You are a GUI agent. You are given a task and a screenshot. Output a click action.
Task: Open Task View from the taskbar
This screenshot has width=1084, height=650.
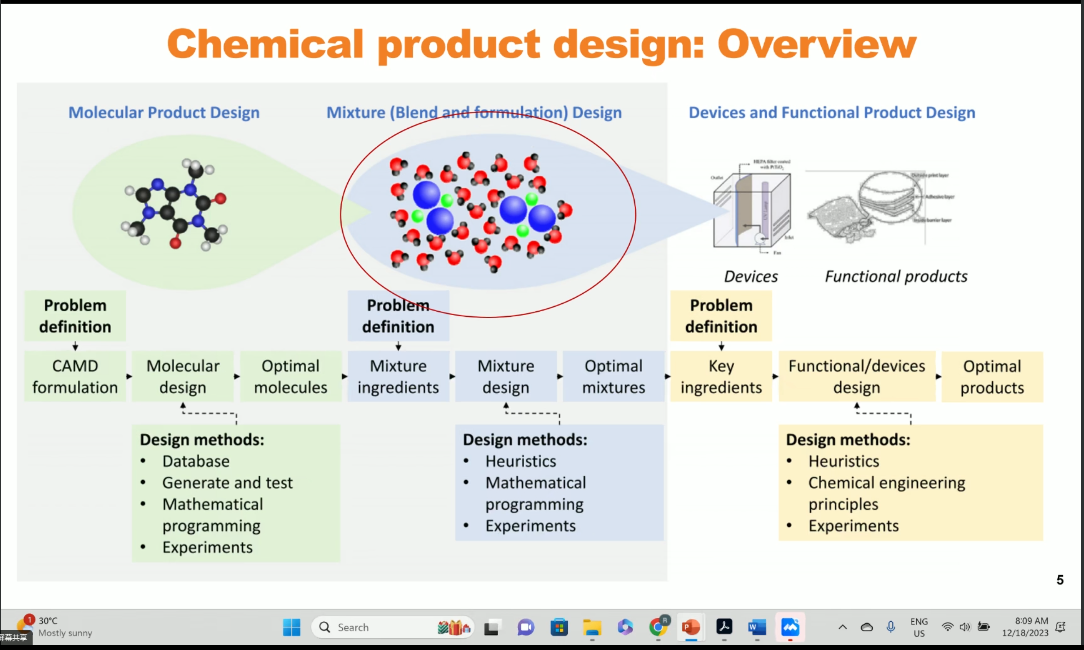(x=492, y=627)
